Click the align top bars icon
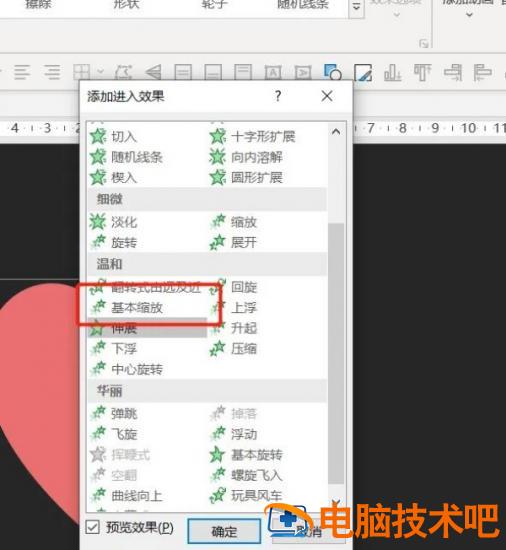 (422, 73)
